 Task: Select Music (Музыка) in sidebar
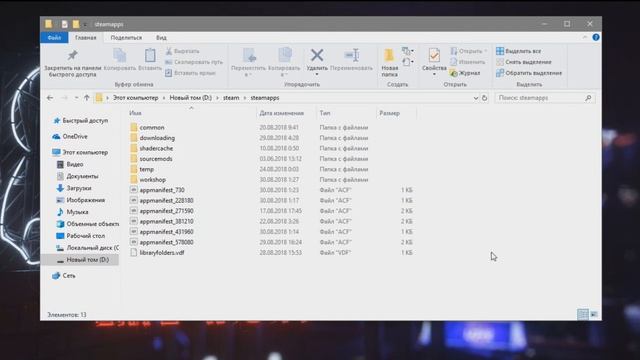pos(73,212)
